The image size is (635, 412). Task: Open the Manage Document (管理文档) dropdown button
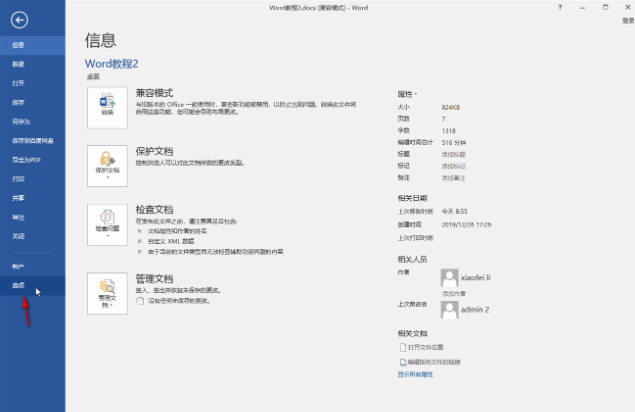coord(107,294)
